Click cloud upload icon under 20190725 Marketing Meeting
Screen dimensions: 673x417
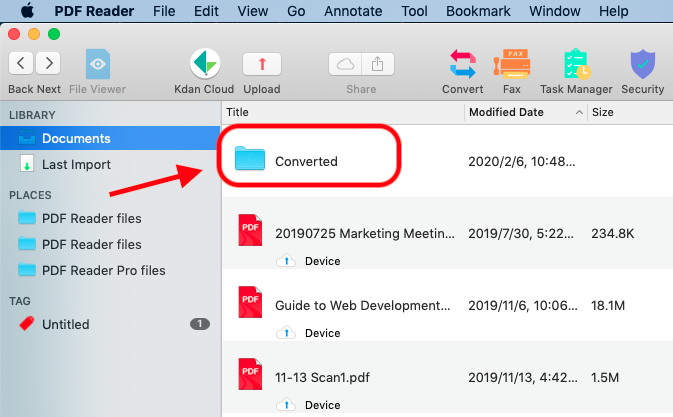click(x=286, y=260)
